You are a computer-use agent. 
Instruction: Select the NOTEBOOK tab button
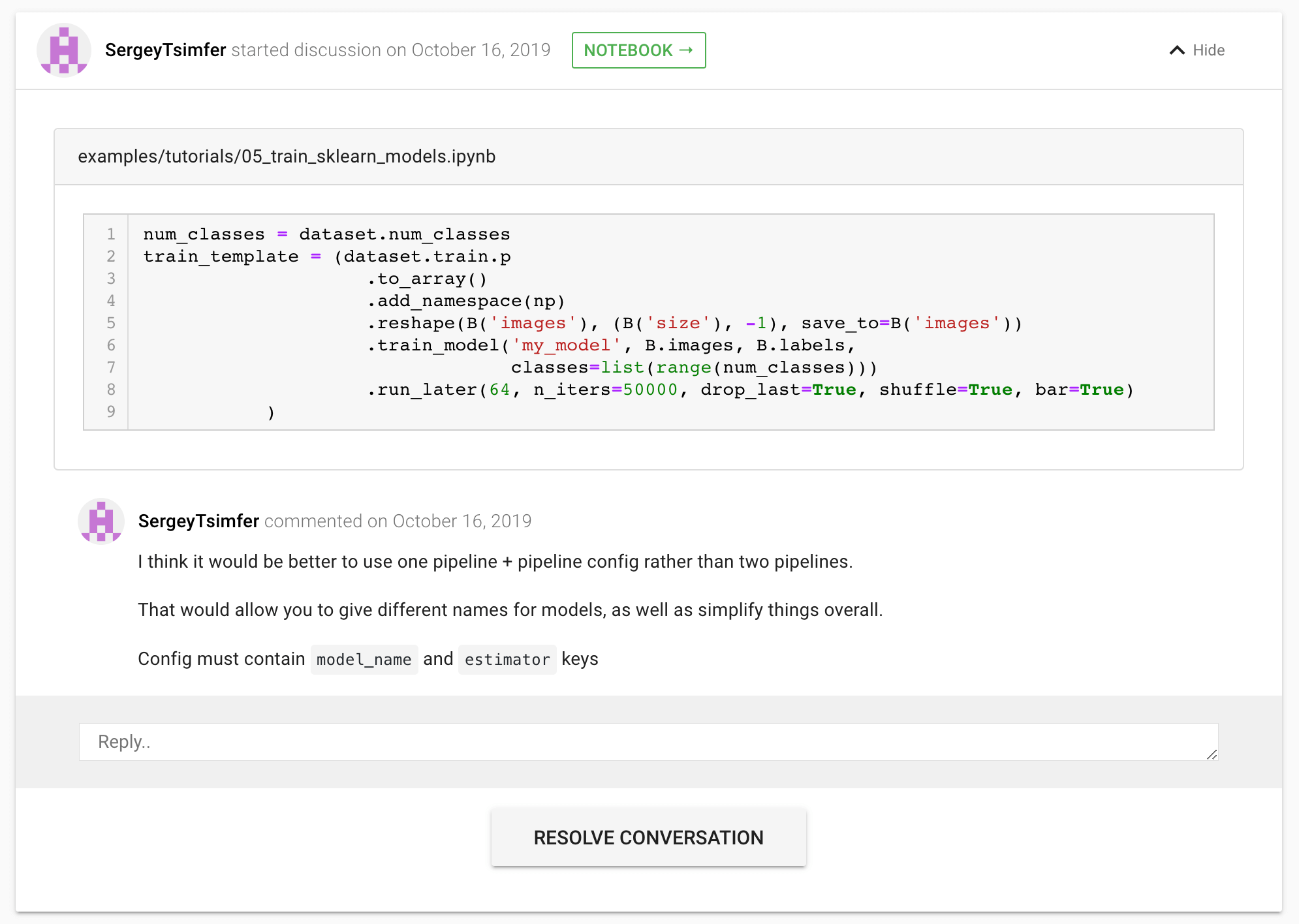[x=639, y=49]
